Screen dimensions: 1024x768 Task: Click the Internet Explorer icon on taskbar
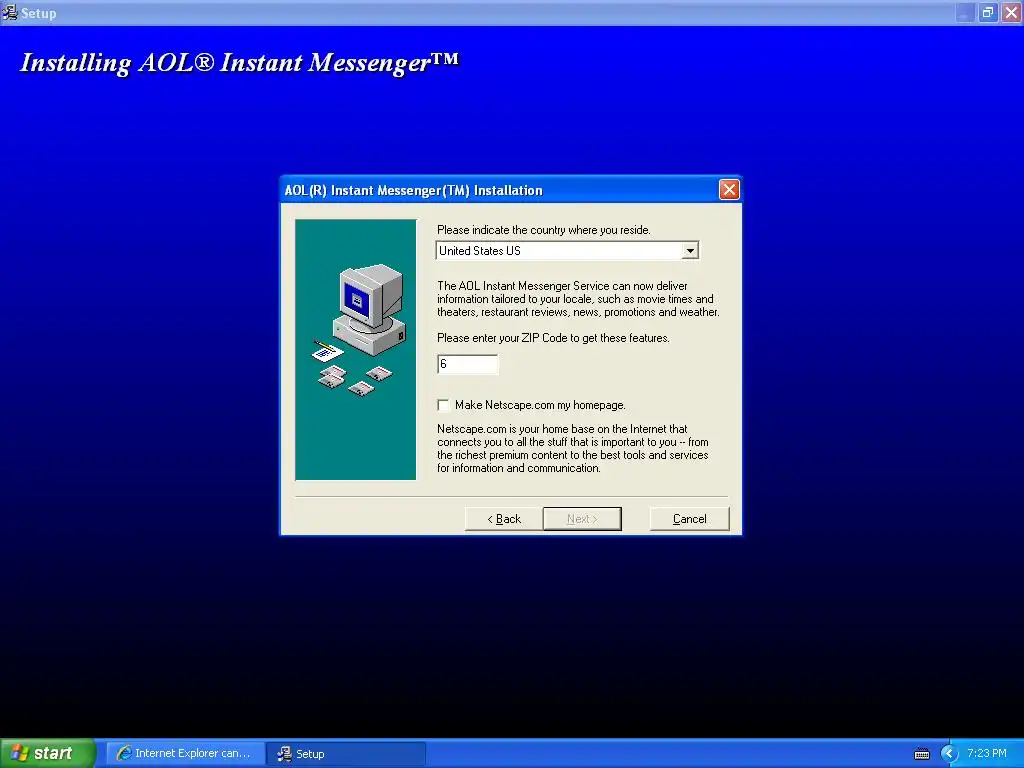point(123,753)
